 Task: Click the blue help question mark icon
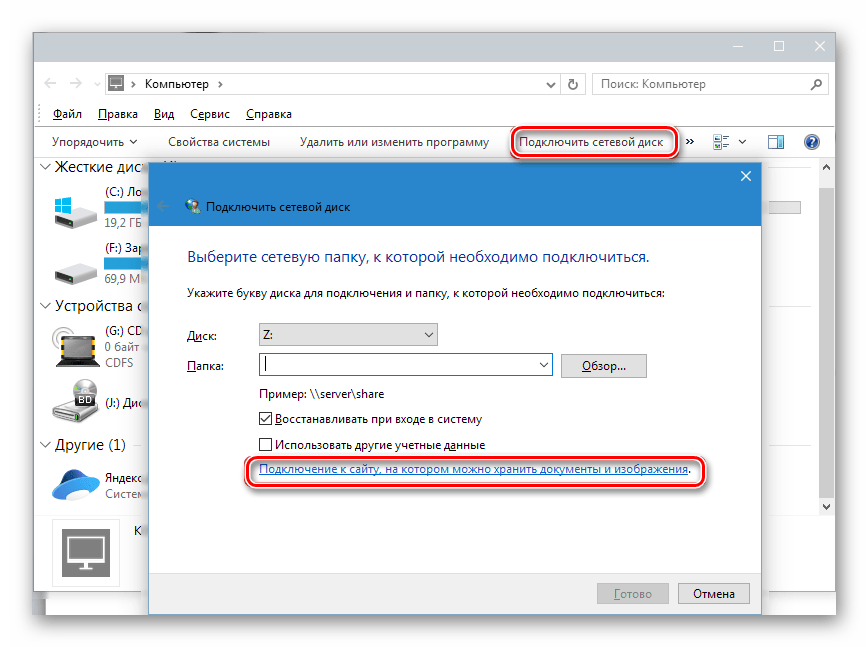pos(811,142)
